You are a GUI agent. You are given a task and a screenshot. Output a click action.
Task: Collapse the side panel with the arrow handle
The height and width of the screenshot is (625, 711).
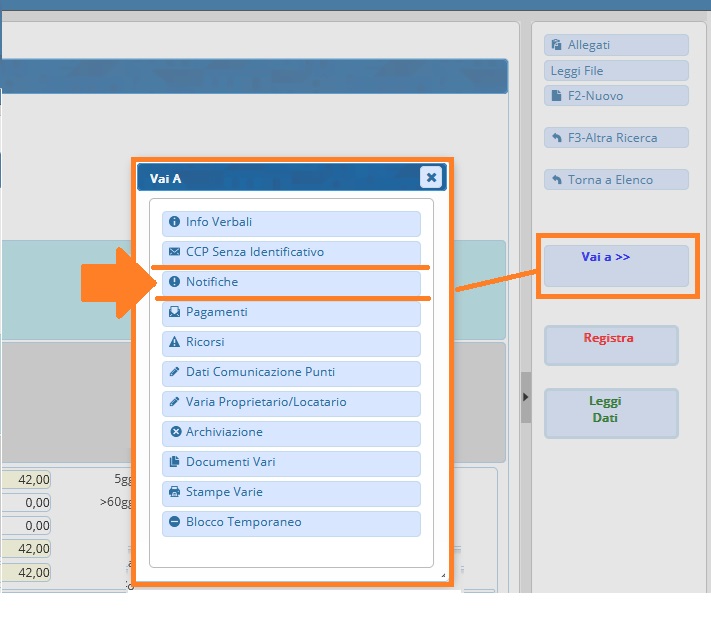click(x=526, y=397)
